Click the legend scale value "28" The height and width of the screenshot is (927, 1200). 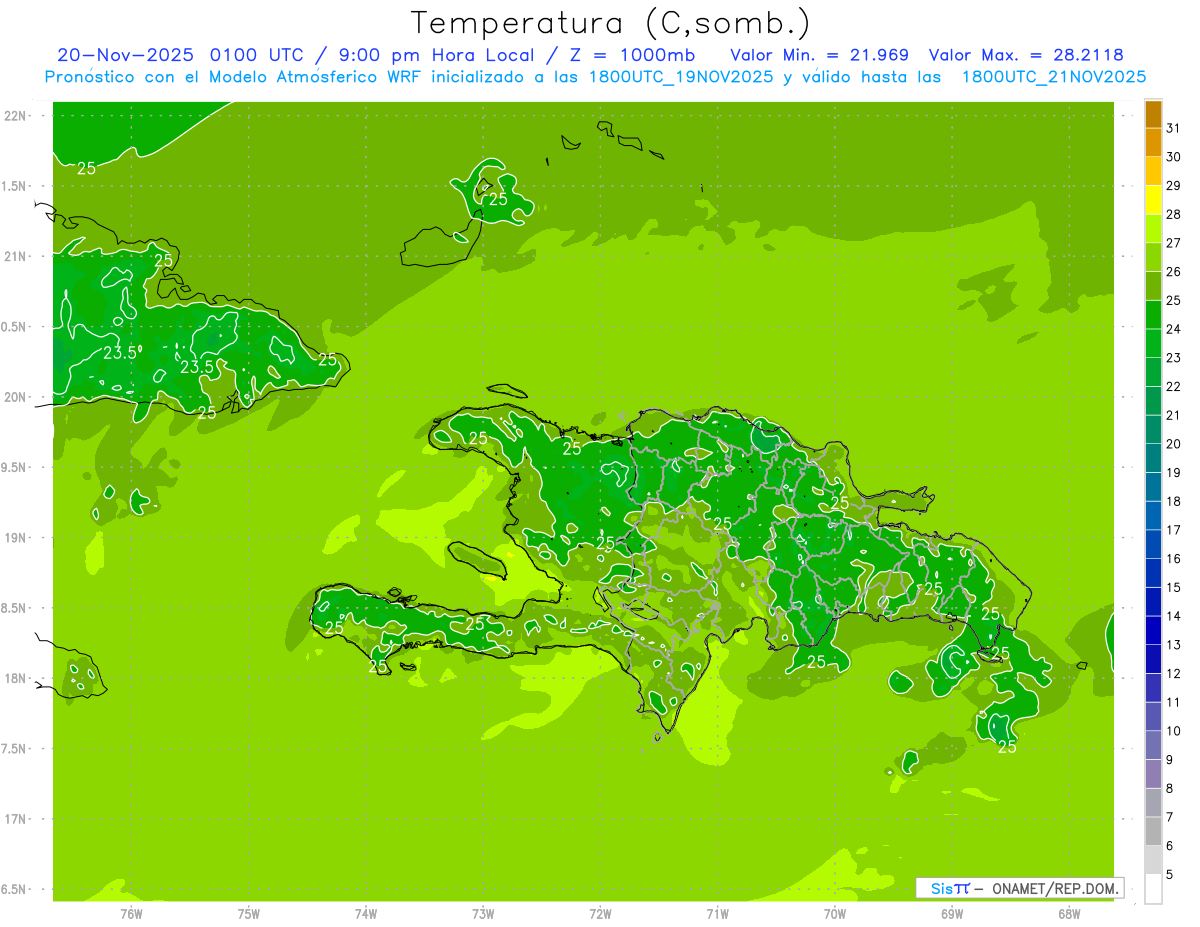click(x=1174, y=214)
